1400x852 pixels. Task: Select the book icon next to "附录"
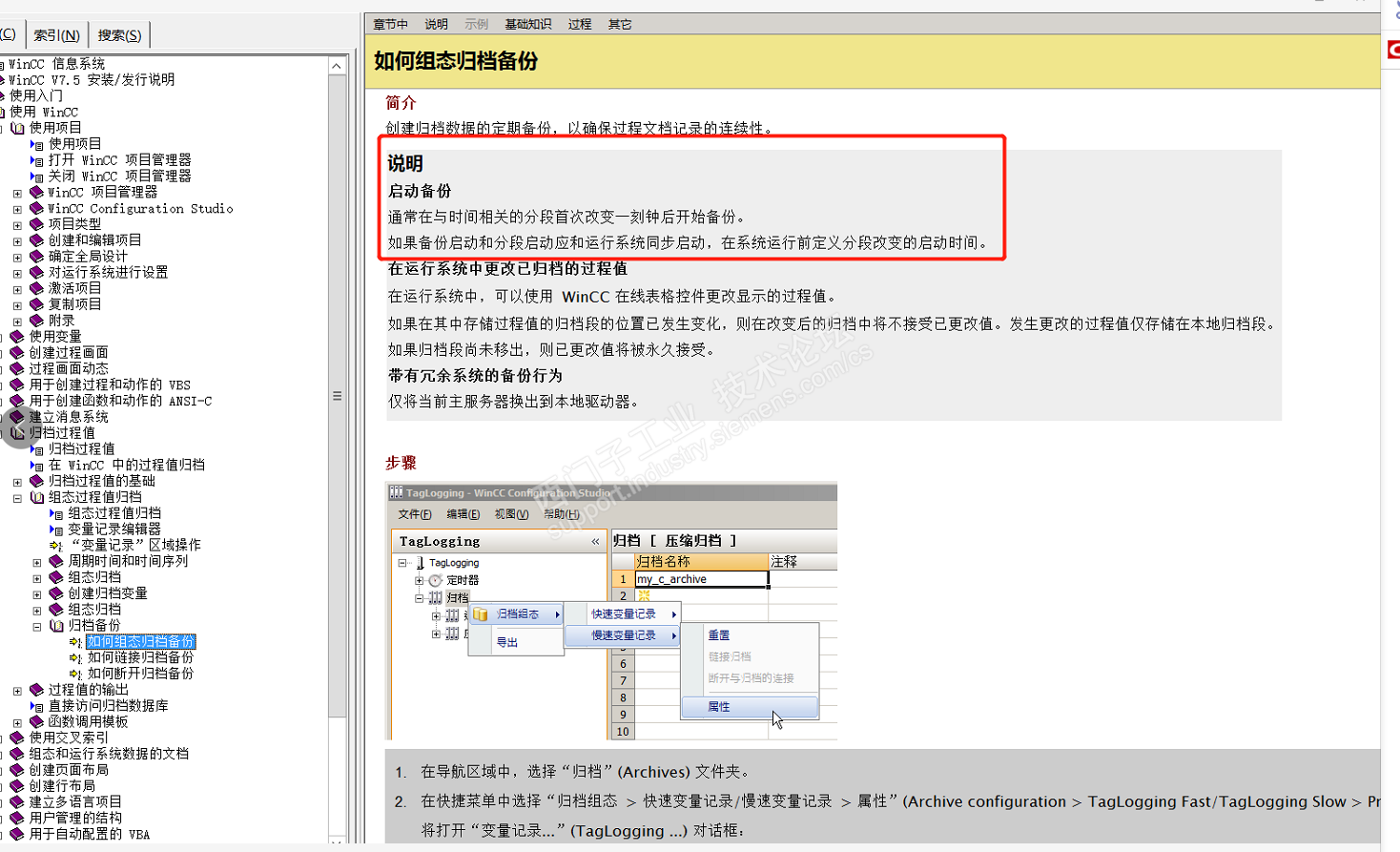(36, 321)
